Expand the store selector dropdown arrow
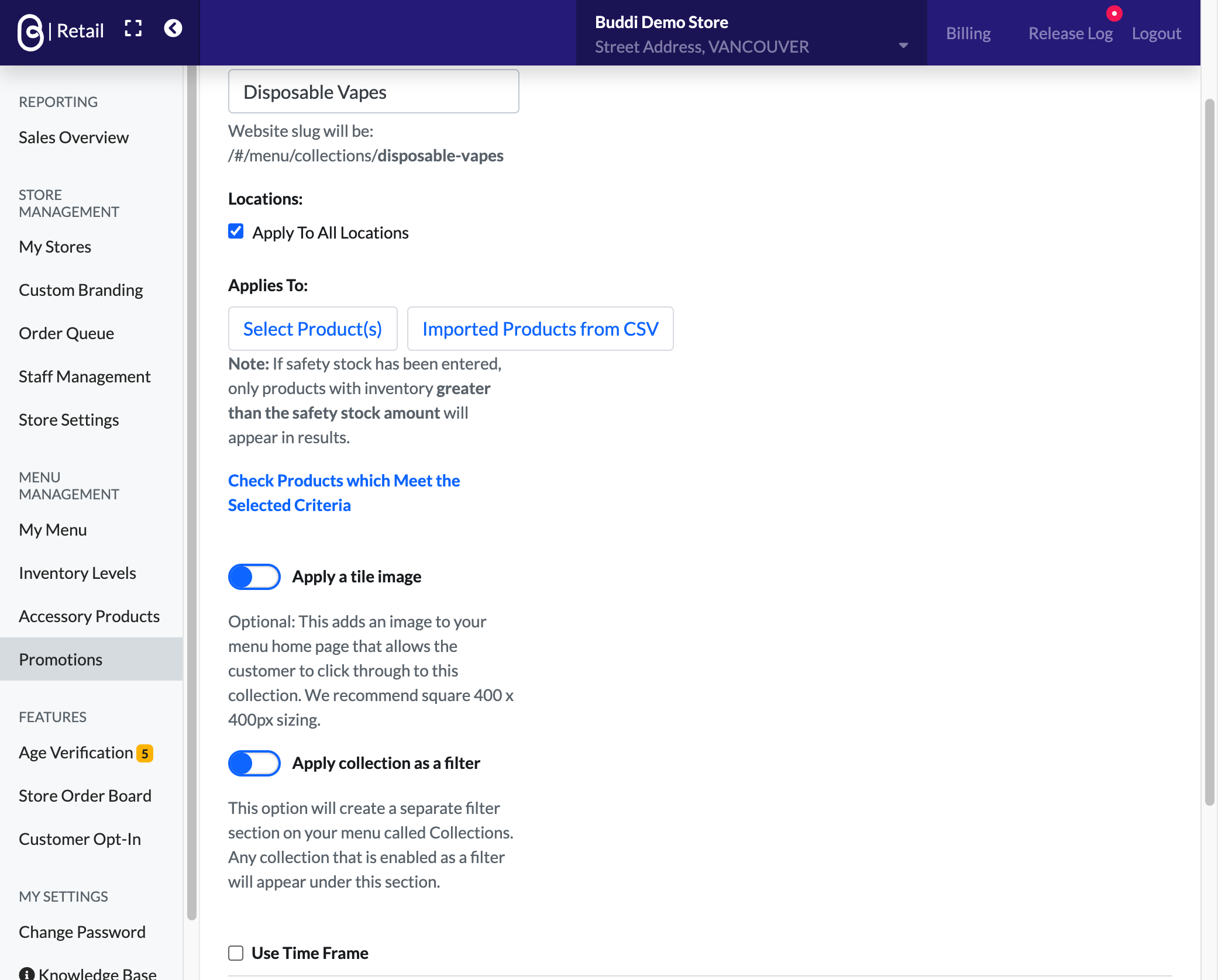 [x=903, y=46]
